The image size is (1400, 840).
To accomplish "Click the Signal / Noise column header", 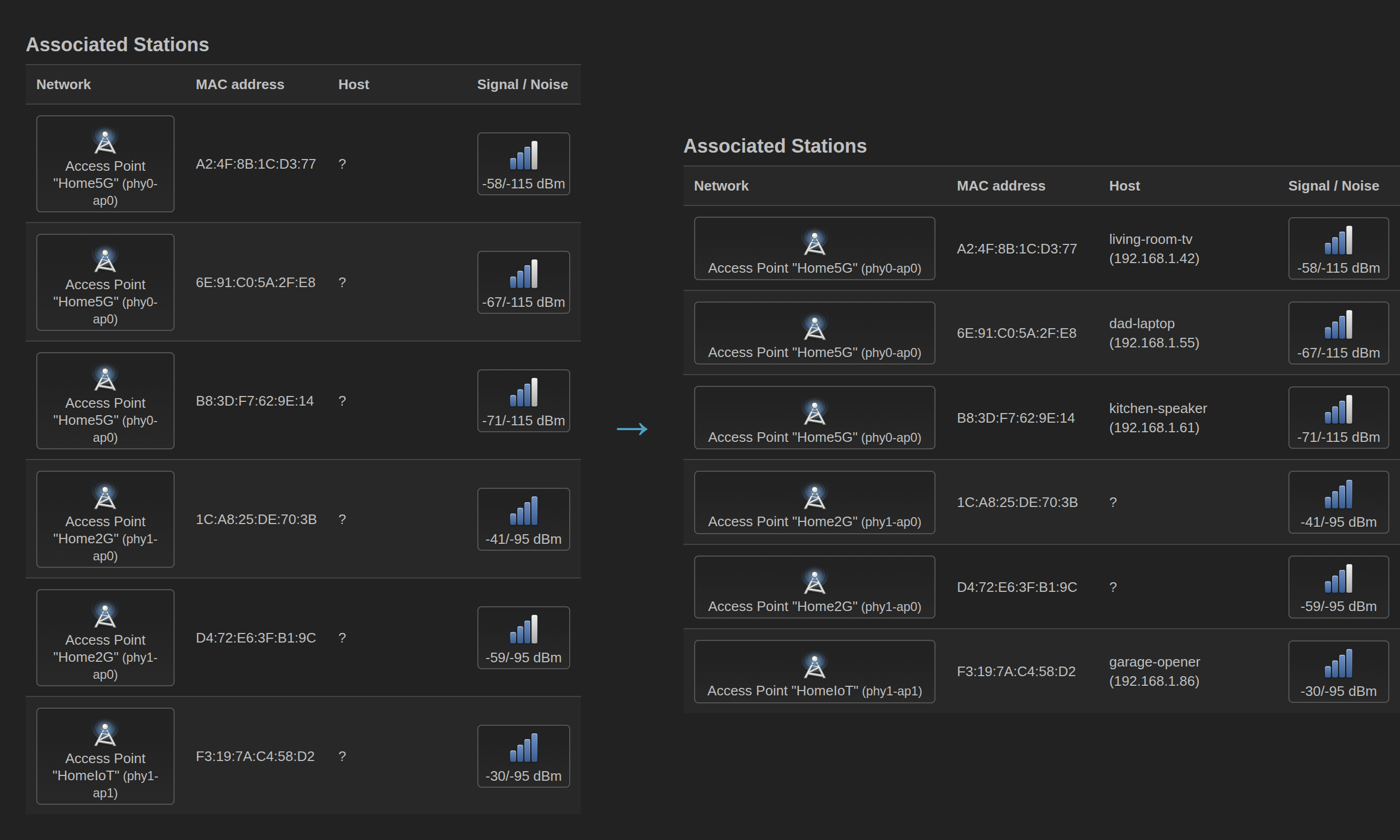I will click(x=1334, y=185).
